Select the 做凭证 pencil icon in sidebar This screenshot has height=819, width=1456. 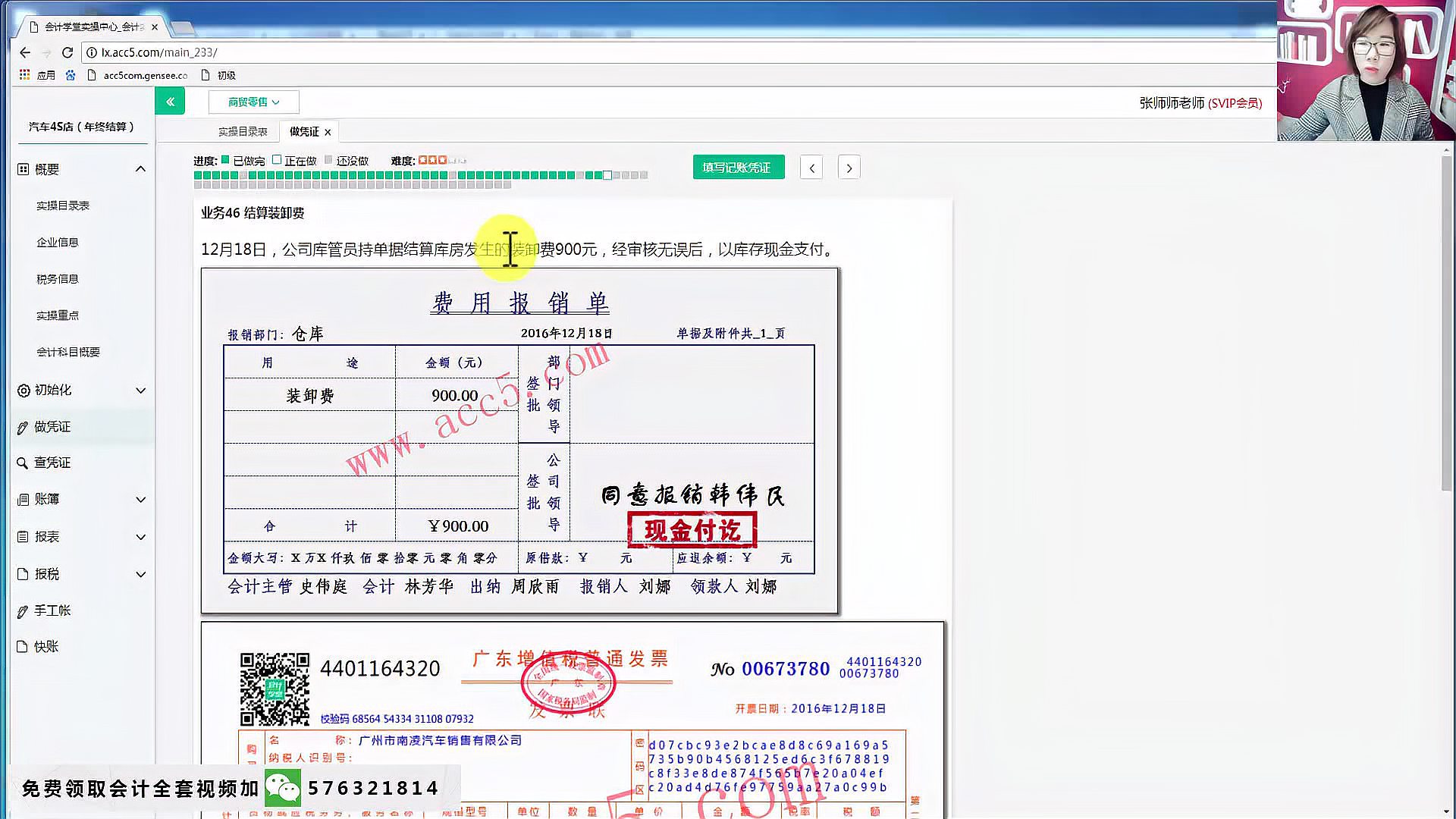point(23,427)
